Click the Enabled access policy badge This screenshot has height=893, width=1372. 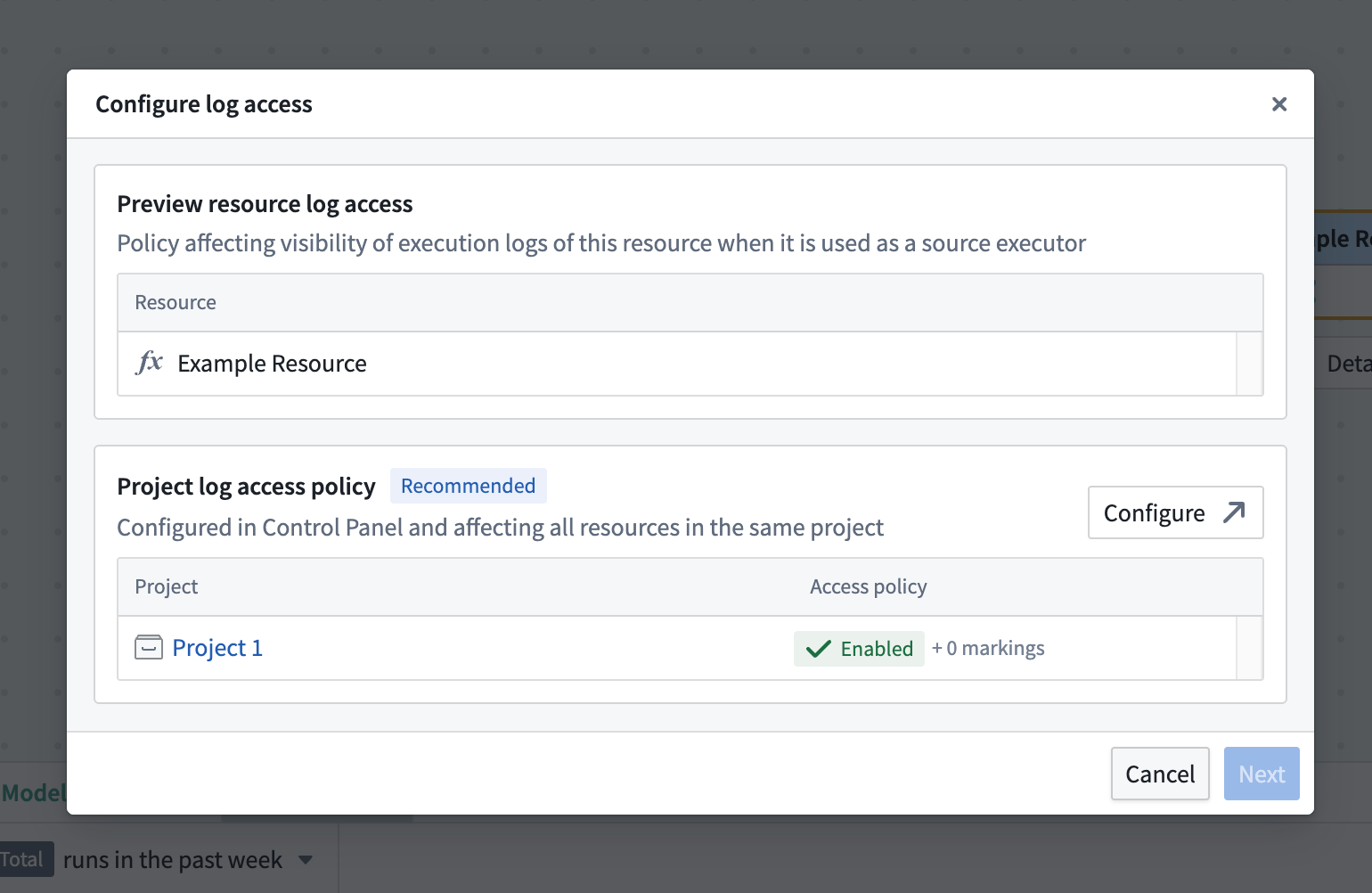(x=859, y=649)
